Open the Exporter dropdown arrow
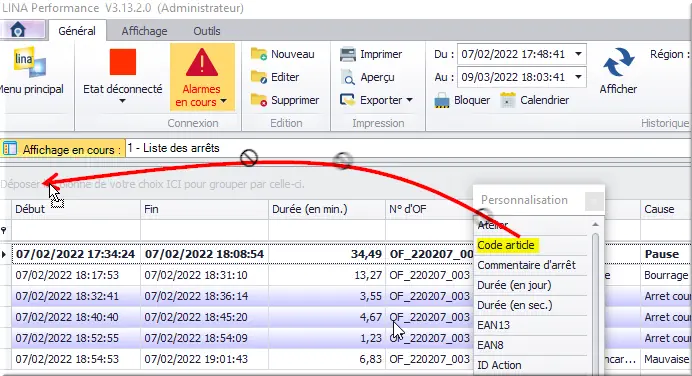692x376 pixels. pyautogui.click(x=409, y=100)
